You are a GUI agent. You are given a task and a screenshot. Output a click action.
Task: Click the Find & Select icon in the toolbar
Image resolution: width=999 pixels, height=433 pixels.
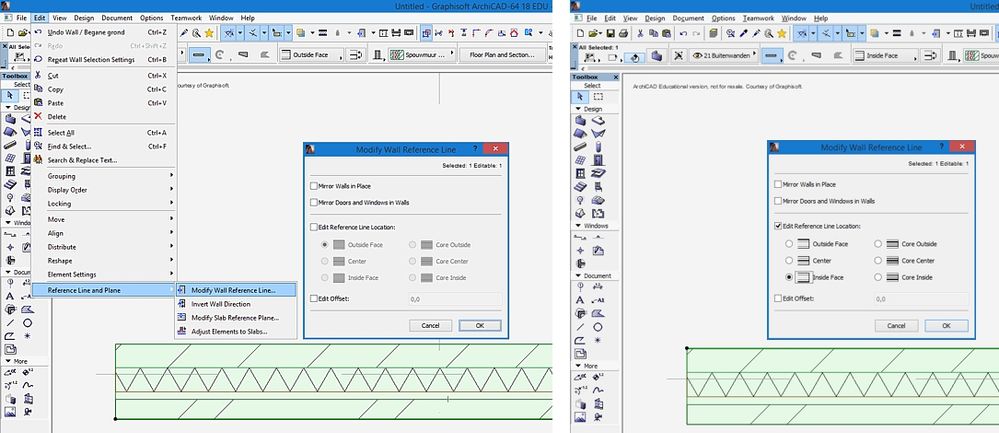(x=729, y=33)
